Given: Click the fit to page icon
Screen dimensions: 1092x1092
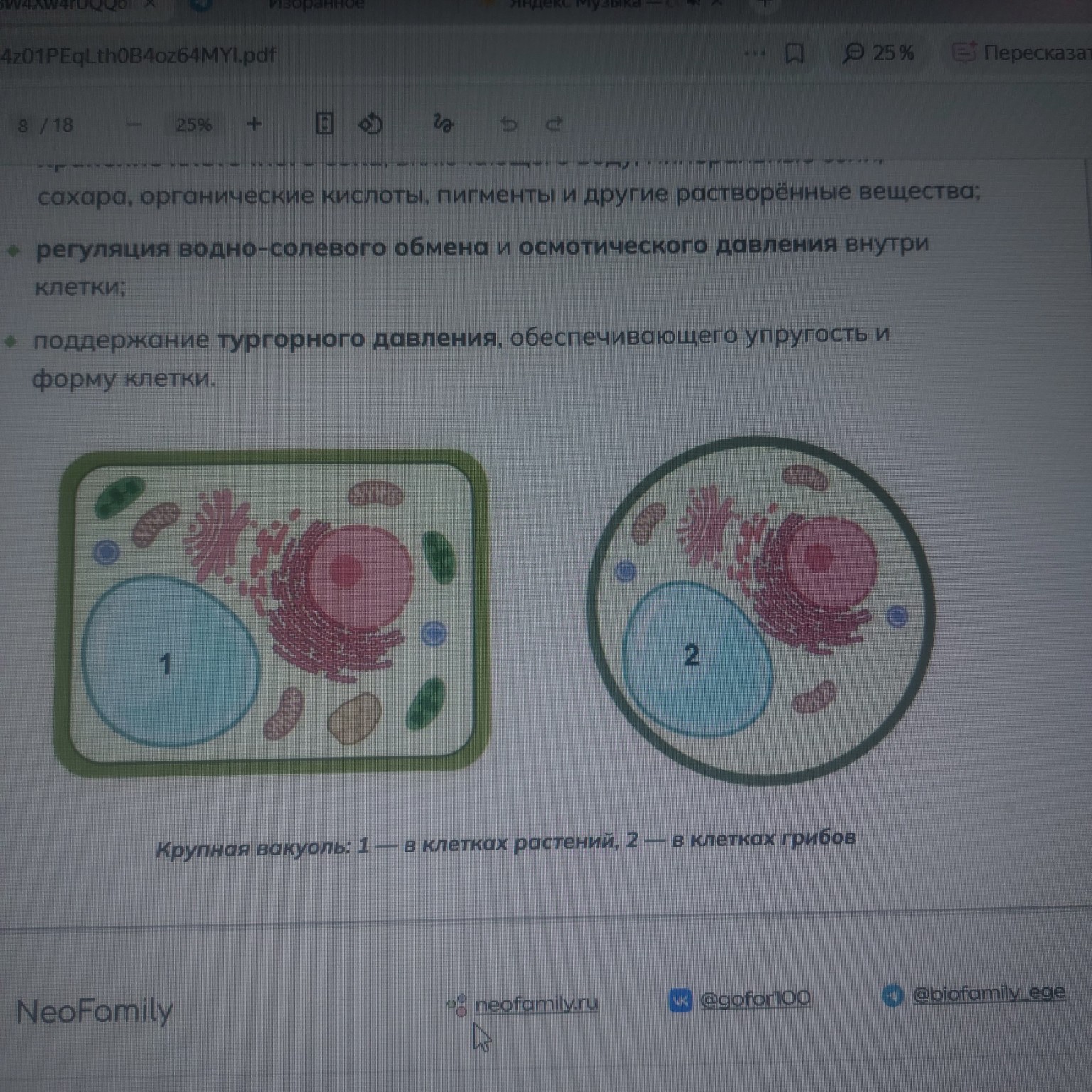Looking at the screenshot, I should (324, 124).
